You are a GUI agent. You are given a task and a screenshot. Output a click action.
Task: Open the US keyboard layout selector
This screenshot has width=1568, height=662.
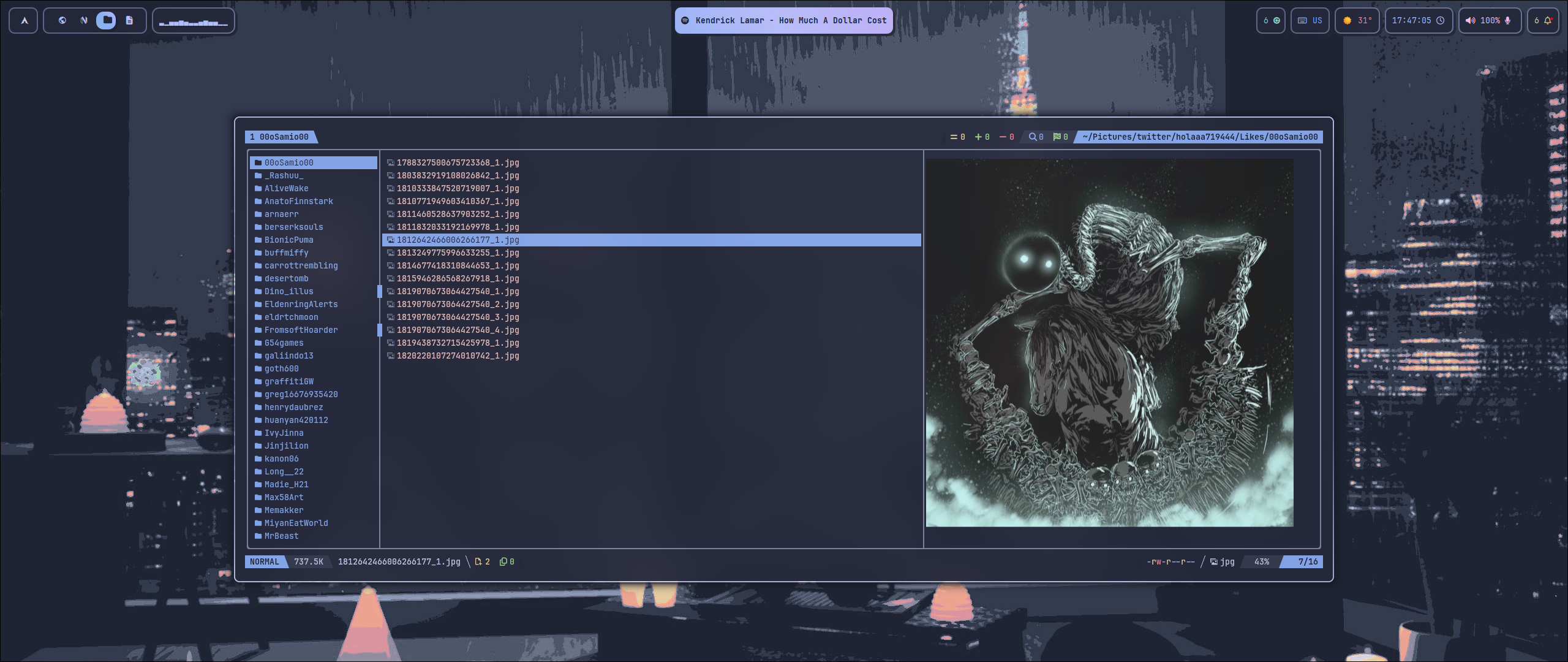coord(1311,20)
